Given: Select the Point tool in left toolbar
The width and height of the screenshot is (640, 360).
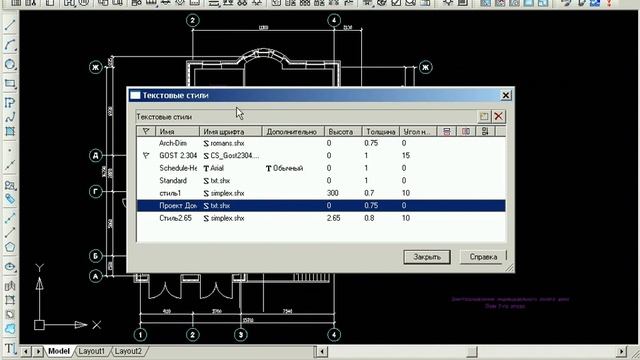Looking at the screenshot, I should pyautogui.click(x=10, y=150).
